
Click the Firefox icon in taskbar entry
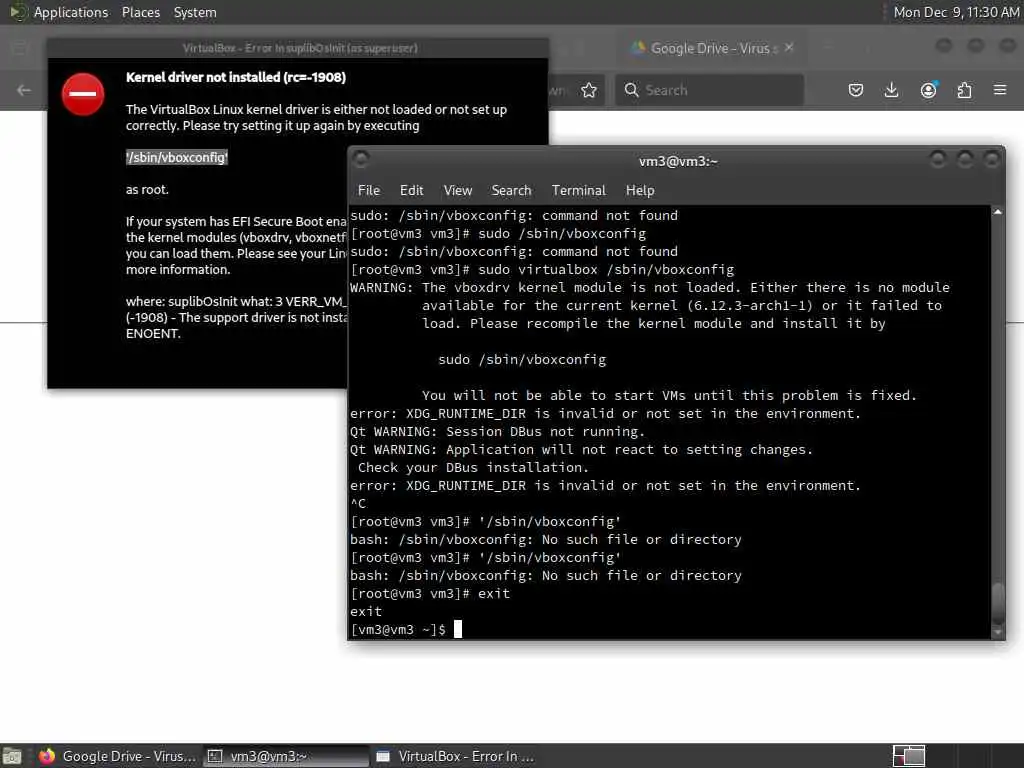(46, 756)
